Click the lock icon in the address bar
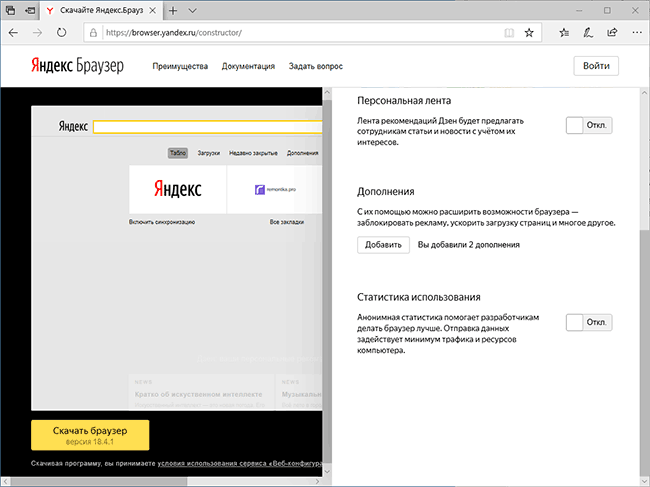Viewport: 650px width, 487px height. point(94,33)
